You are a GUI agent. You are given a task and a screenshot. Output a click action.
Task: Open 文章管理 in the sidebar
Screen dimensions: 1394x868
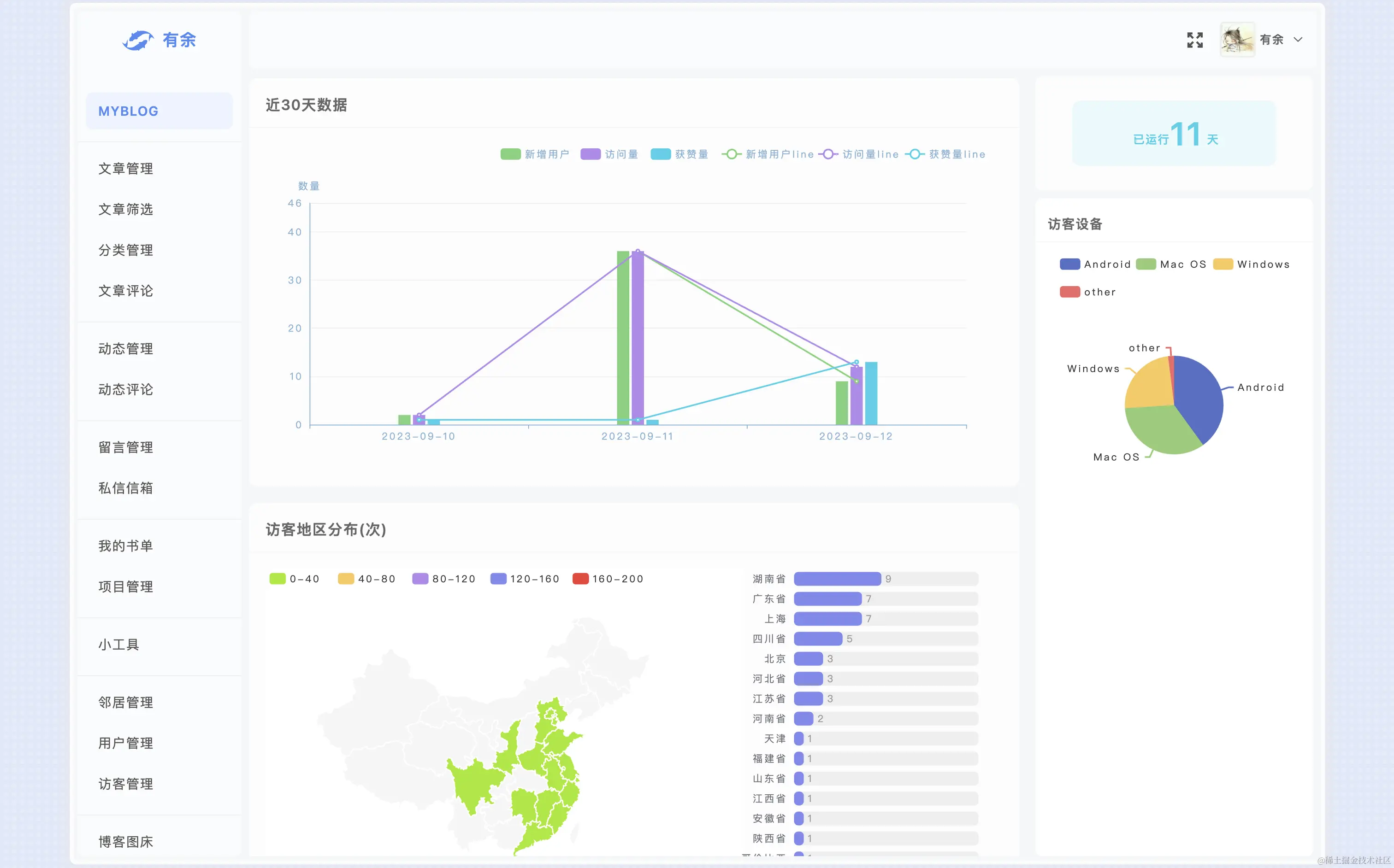[x=126, y=169]
